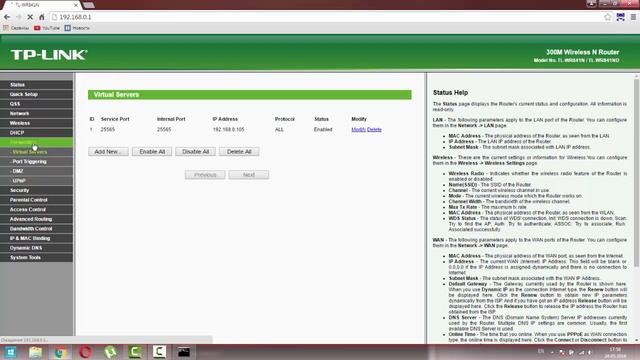Open the first bookmark in the bookmarks bar
The width and height of the screenshot is (640, 360).
(16, 28)
